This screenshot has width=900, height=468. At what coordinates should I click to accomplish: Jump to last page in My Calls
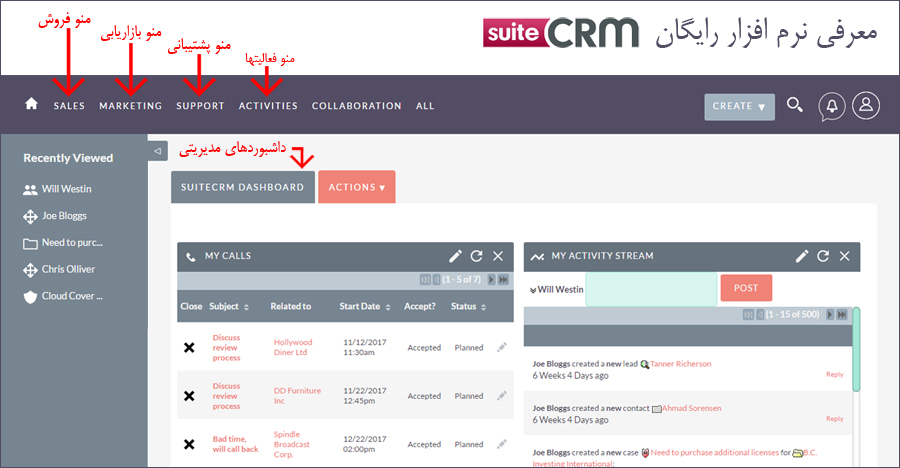click(503, 280)
